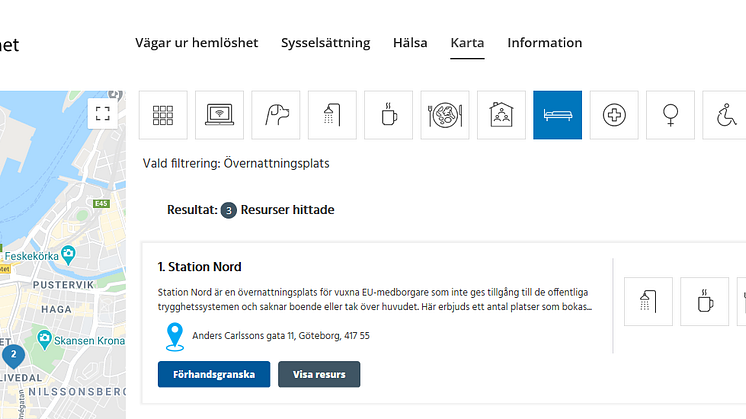Click the PUSTERVIK label on map
Screen dimensions: 746x419
[63, 285]
